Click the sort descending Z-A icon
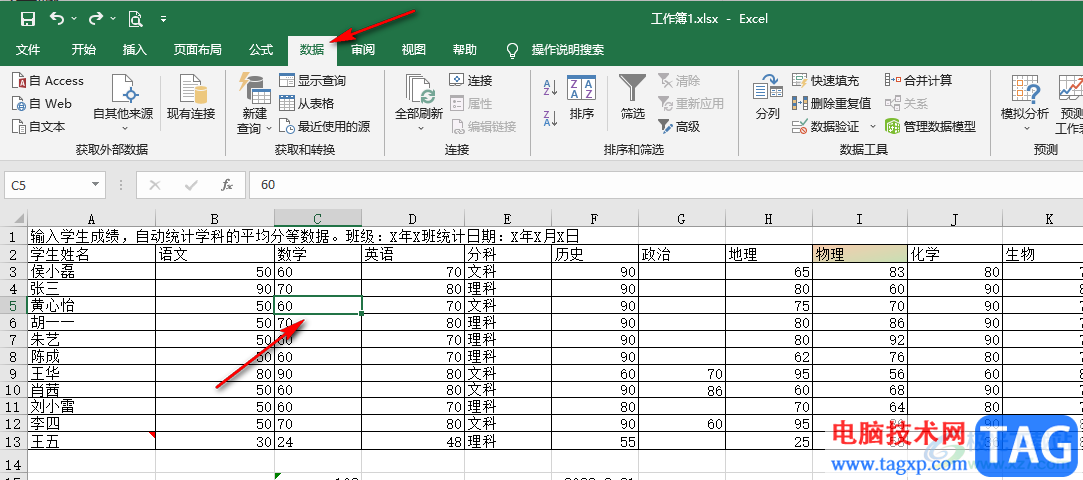Image resolution: width=1083 pixels, height=480 pixels. click(550, 118)
